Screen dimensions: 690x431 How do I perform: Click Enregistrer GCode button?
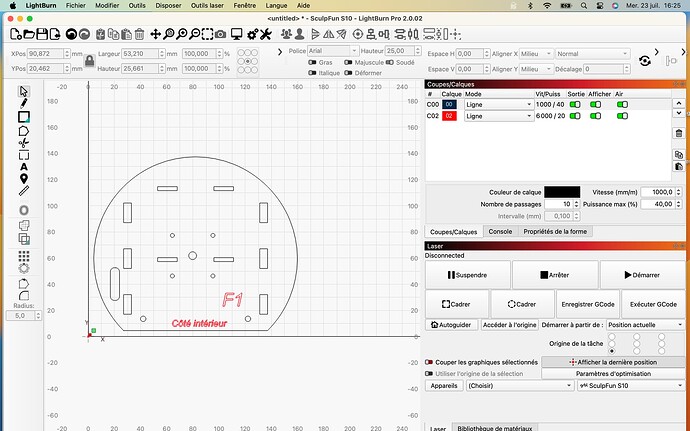587,304
